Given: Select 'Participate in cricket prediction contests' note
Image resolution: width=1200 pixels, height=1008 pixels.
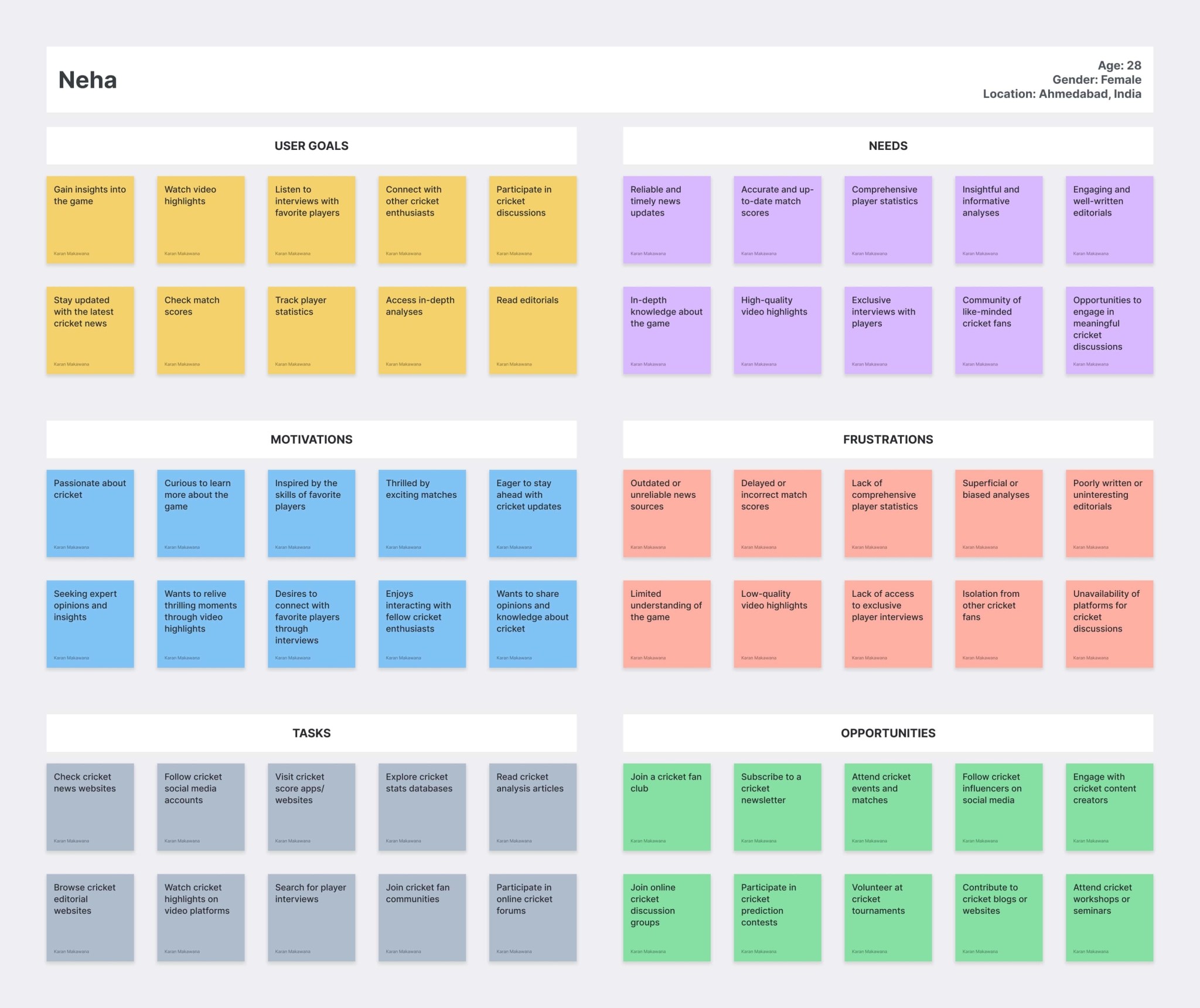Looking at the screenshot, I should (778, 918).
